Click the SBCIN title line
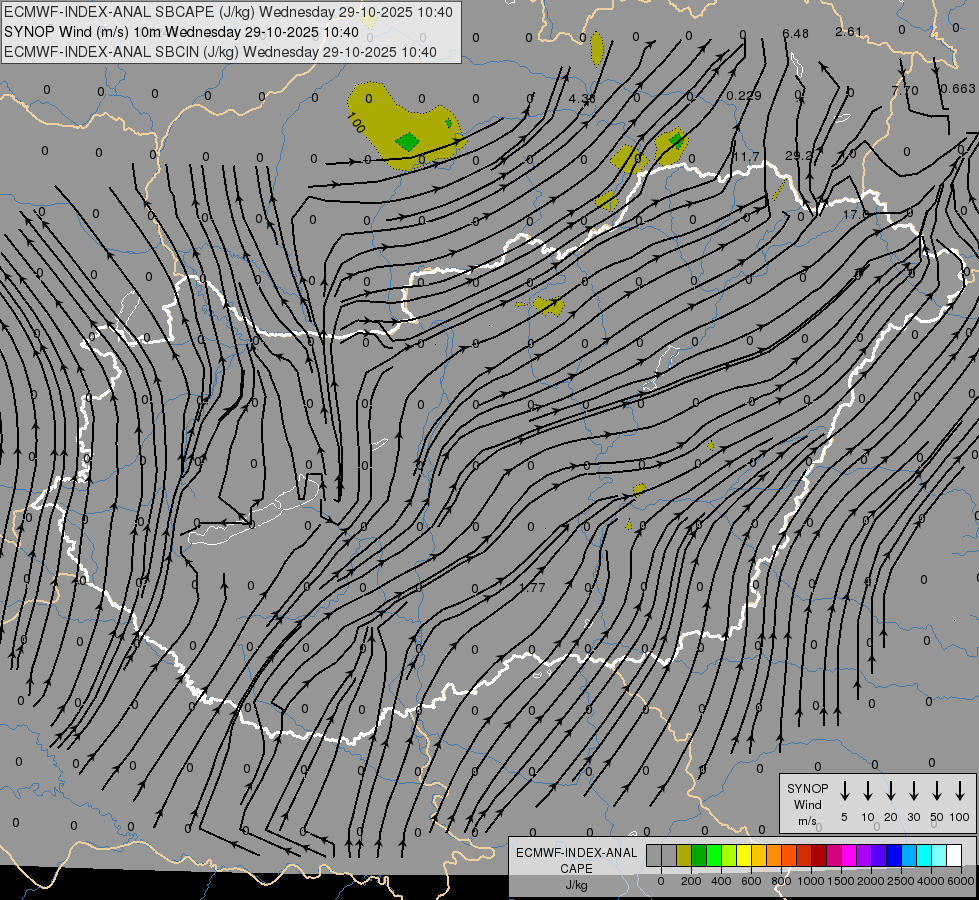The width and height of the screenshot is (979, 900). pyautogui.click(x=220, y=52)
